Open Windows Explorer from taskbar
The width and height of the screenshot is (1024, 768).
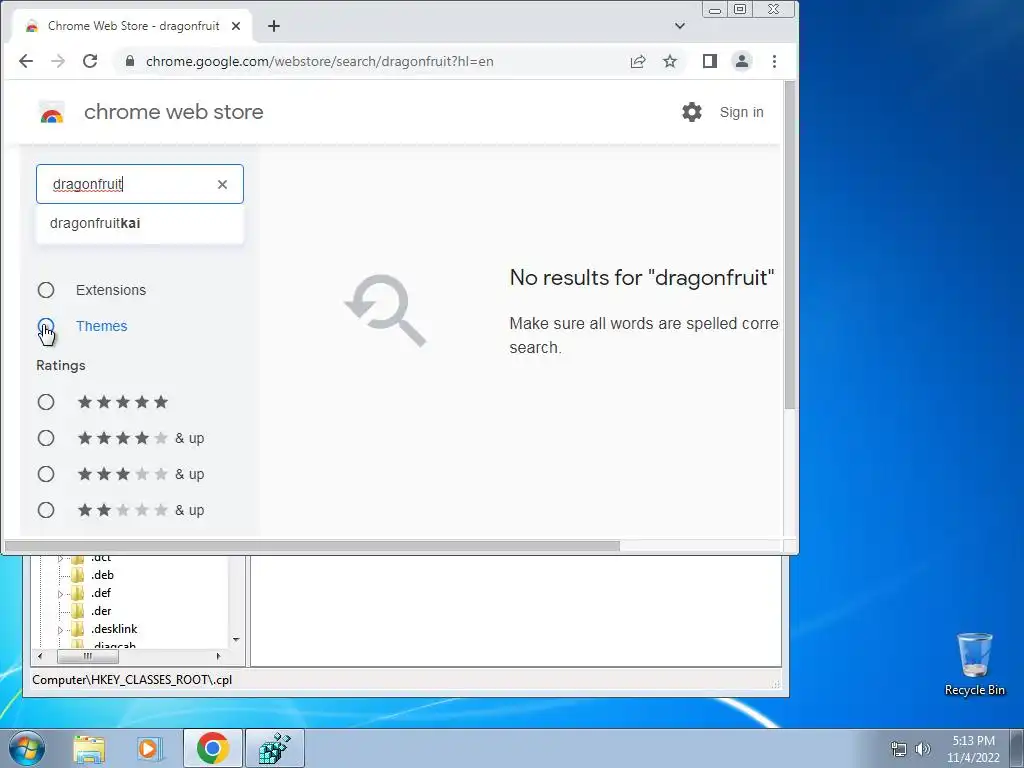pyautogui.click(x=89, y=748)
